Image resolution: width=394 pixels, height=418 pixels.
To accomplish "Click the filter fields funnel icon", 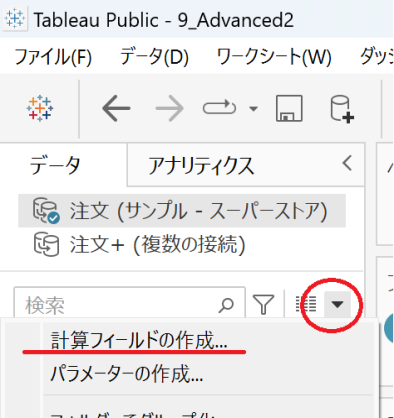I will tap(264, 304).
